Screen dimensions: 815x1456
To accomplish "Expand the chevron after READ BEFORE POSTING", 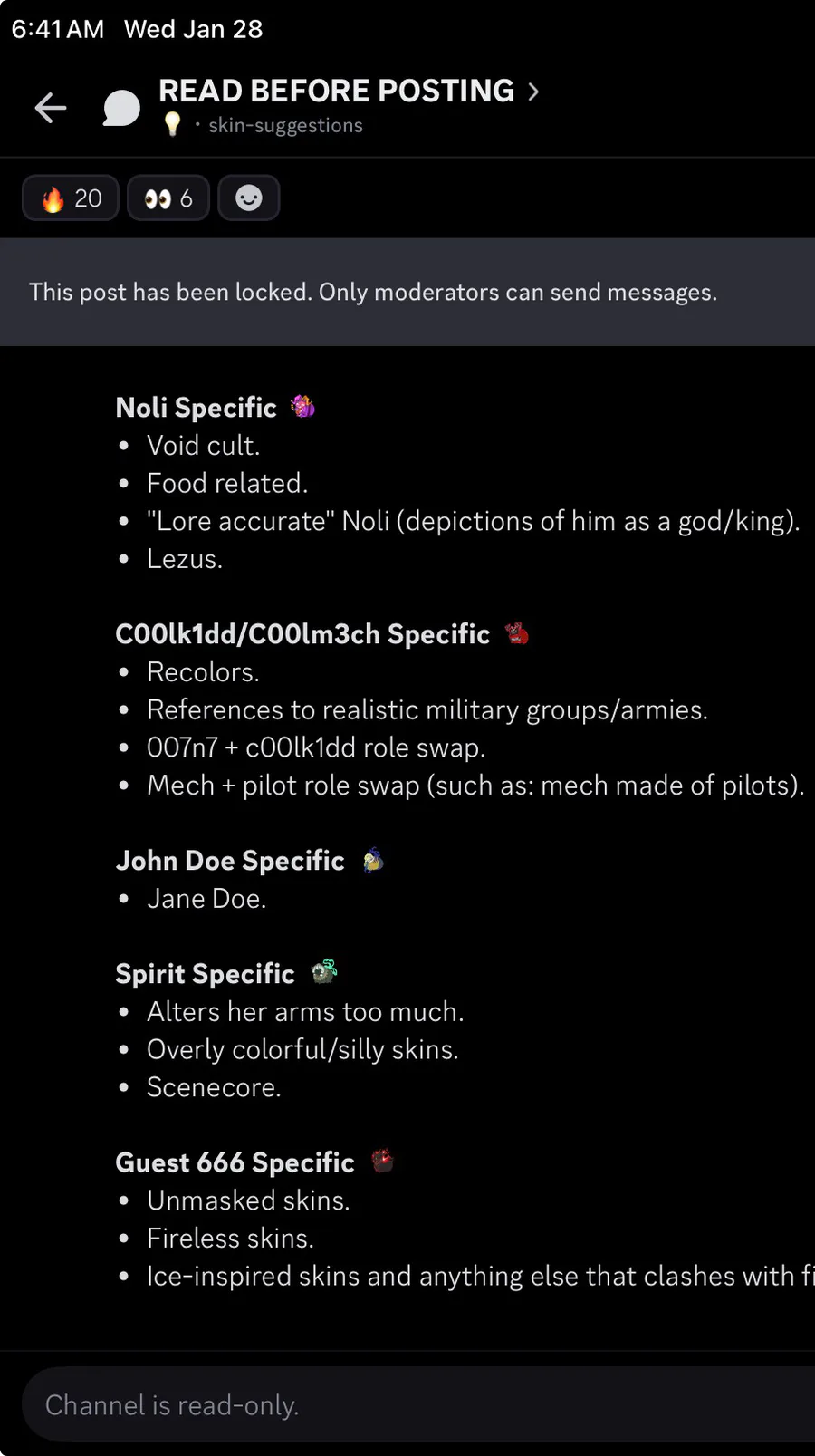I will pos(533,91).
